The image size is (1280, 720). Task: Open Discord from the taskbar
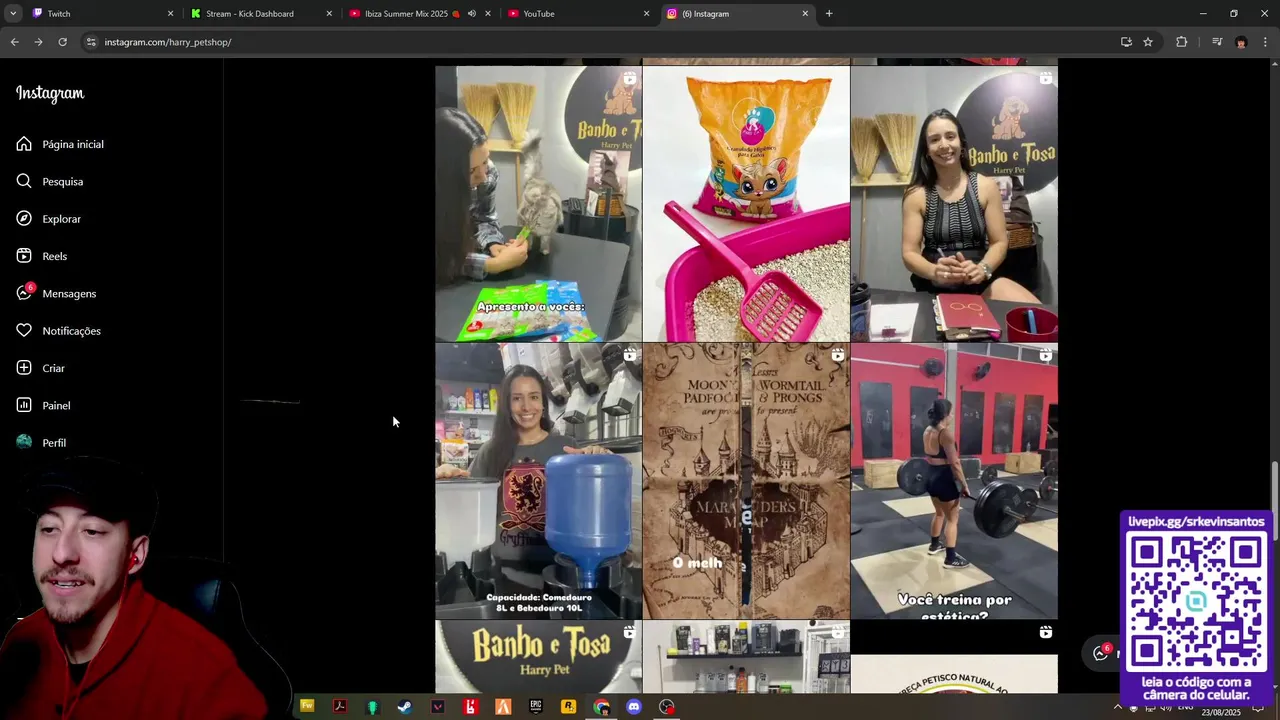pos(633,707)
